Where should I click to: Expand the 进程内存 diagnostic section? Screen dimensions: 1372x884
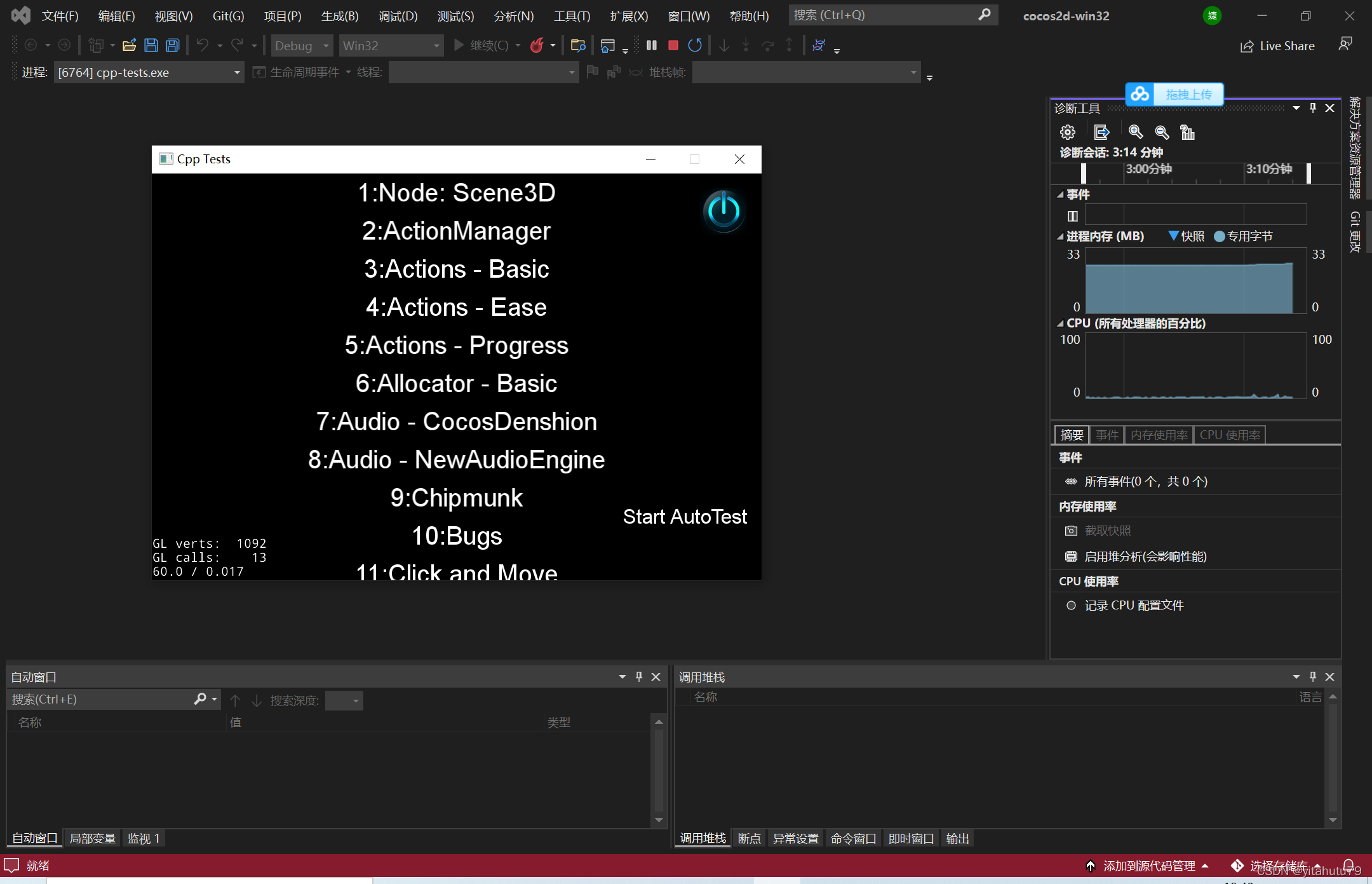[x=1062, y=234]
